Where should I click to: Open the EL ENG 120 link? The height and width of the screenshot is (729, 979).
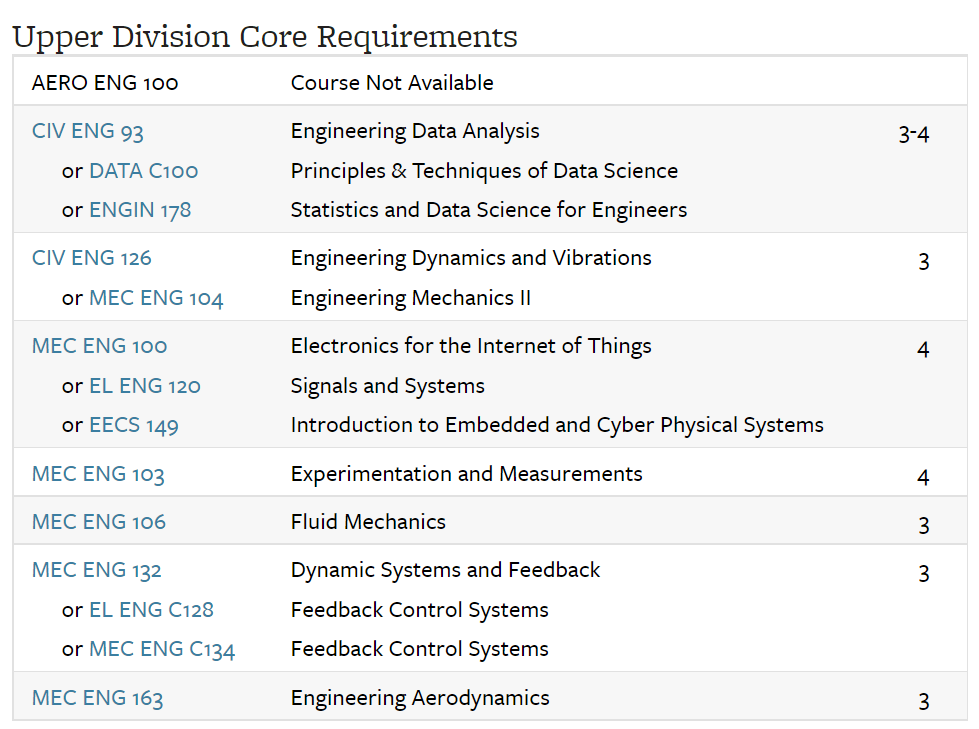pos(145,386)
